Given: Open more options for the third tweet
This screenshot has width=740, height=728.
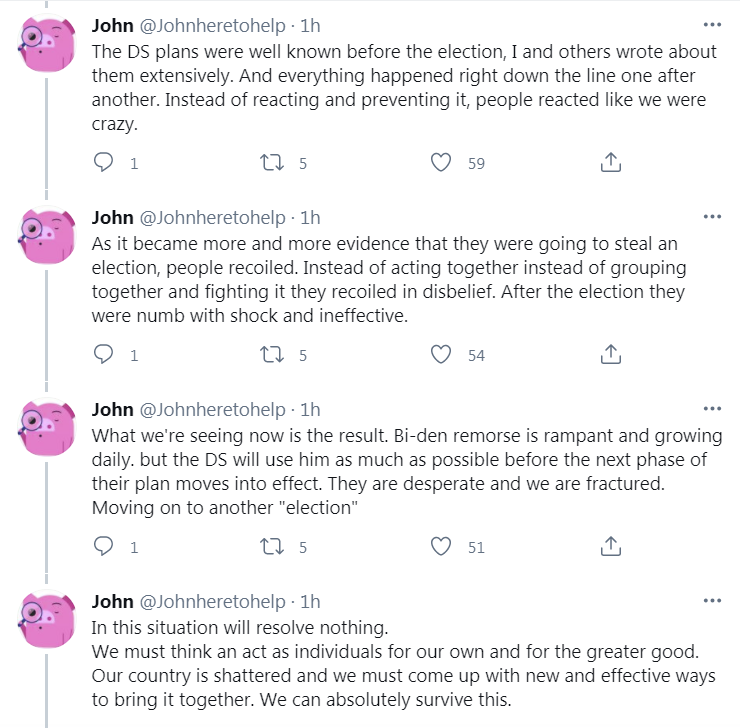Looking at the screenshot, I should [712, 409].
